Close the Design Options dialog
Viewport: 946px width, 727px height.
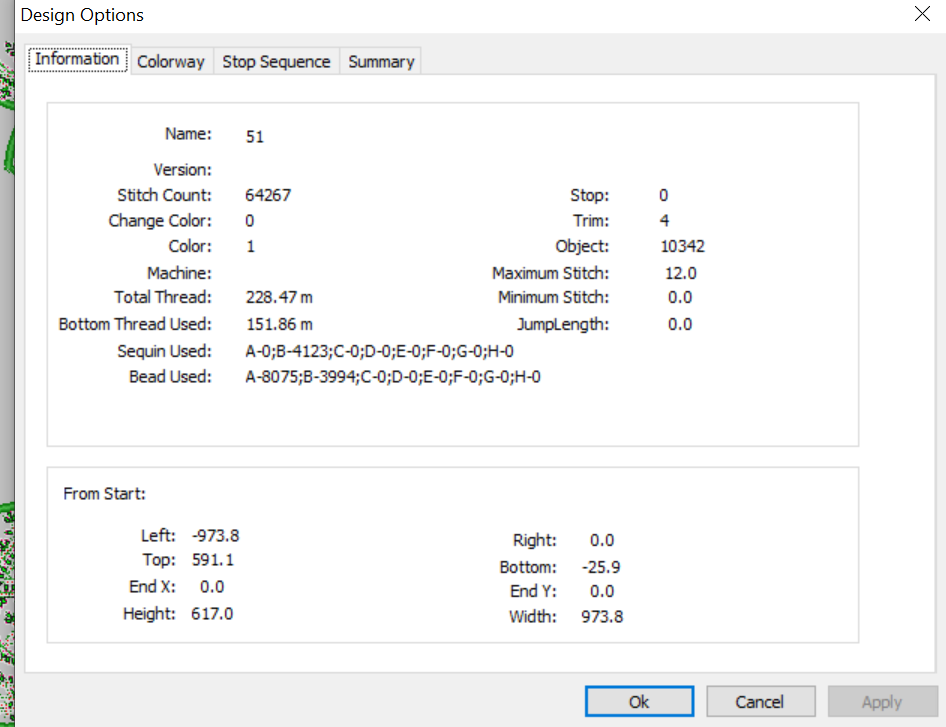point(922,14)
